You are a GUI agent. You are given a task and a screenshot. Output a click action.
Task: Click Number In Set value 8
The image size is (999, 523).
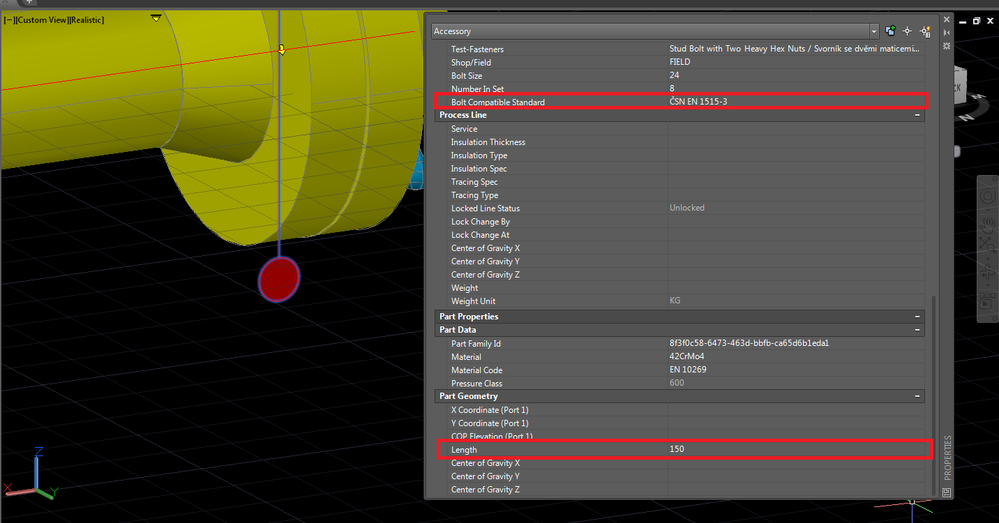[672, 89]
